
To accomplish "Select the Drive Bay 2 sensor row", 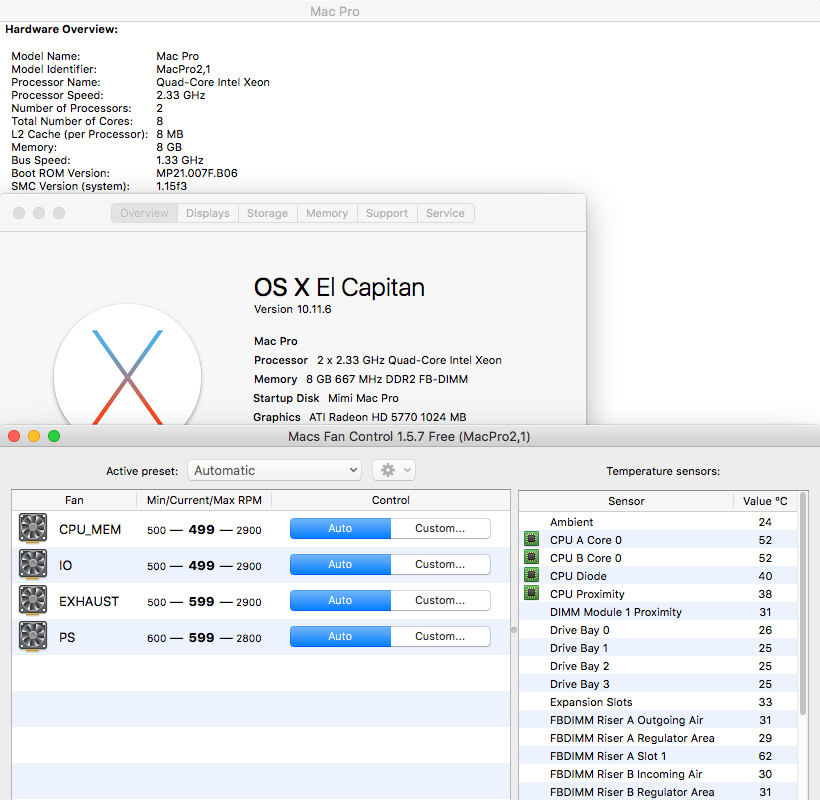I will 658,666.
